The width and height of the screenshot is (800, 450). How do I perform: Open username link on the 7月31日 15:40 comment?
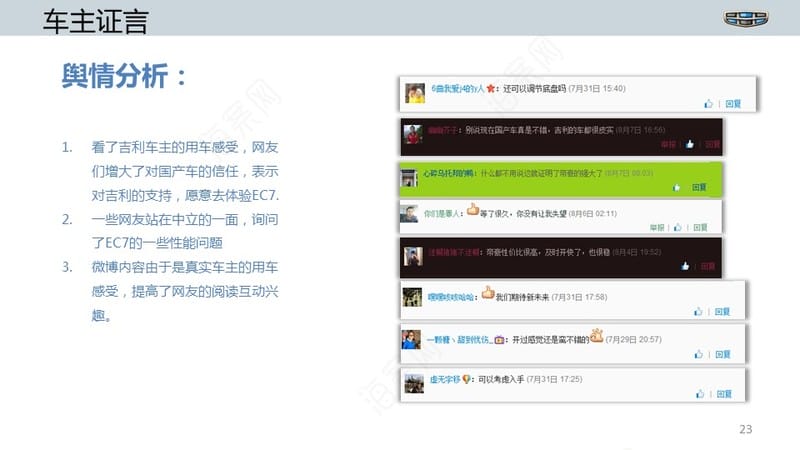pyautogui.click(x=458, y=89)
